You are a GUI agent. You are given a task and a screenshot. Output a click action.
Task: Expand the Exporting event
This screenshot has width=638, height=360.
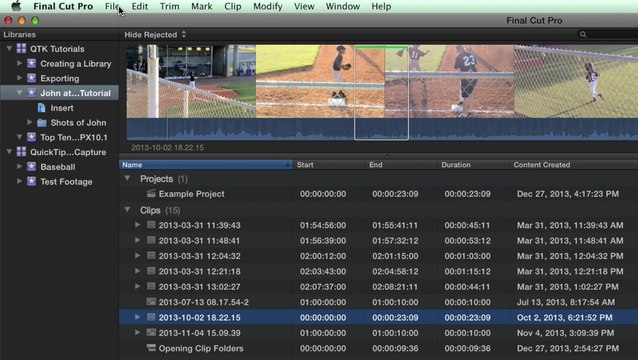(x=19, y=78)
